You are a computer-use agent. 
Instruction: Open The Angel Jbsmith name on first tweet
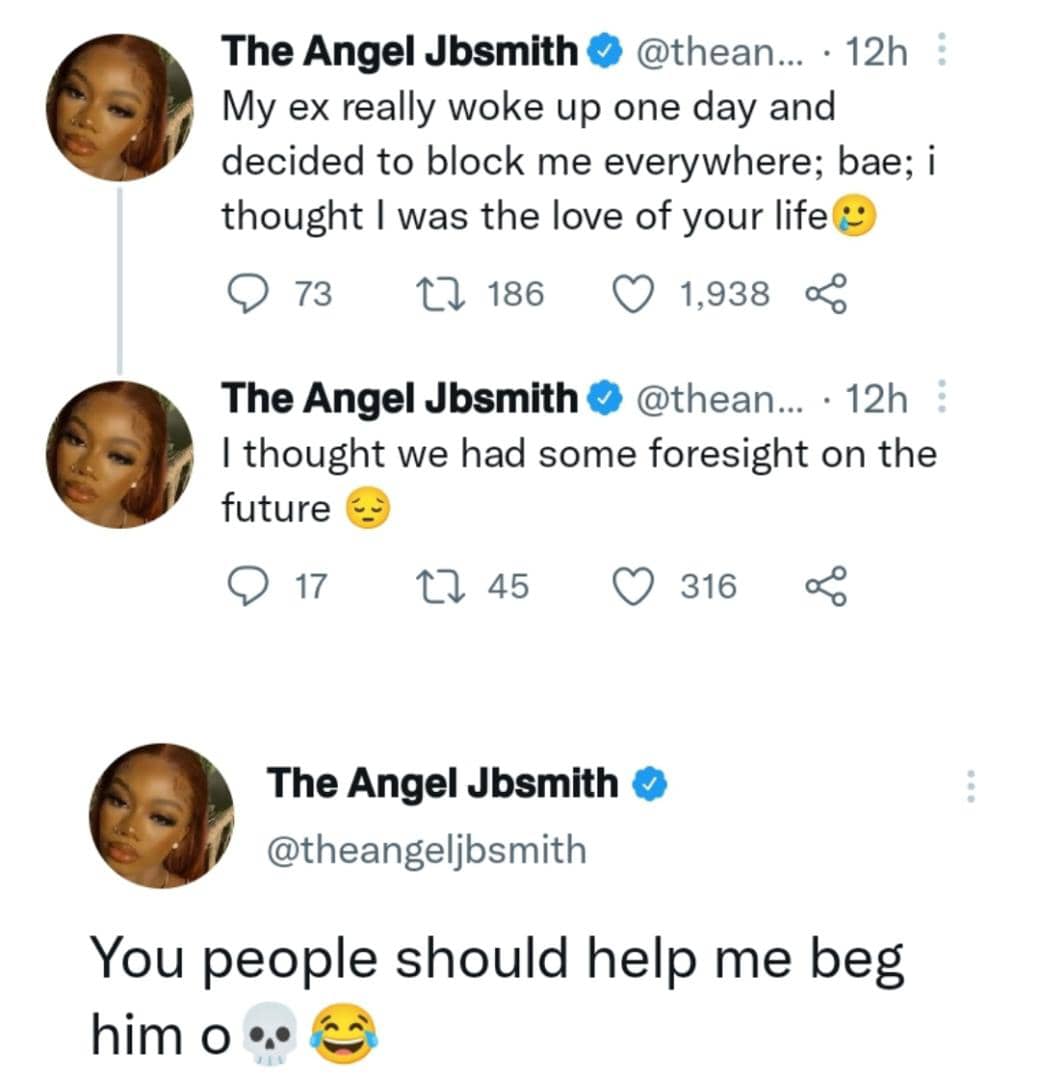399,52
